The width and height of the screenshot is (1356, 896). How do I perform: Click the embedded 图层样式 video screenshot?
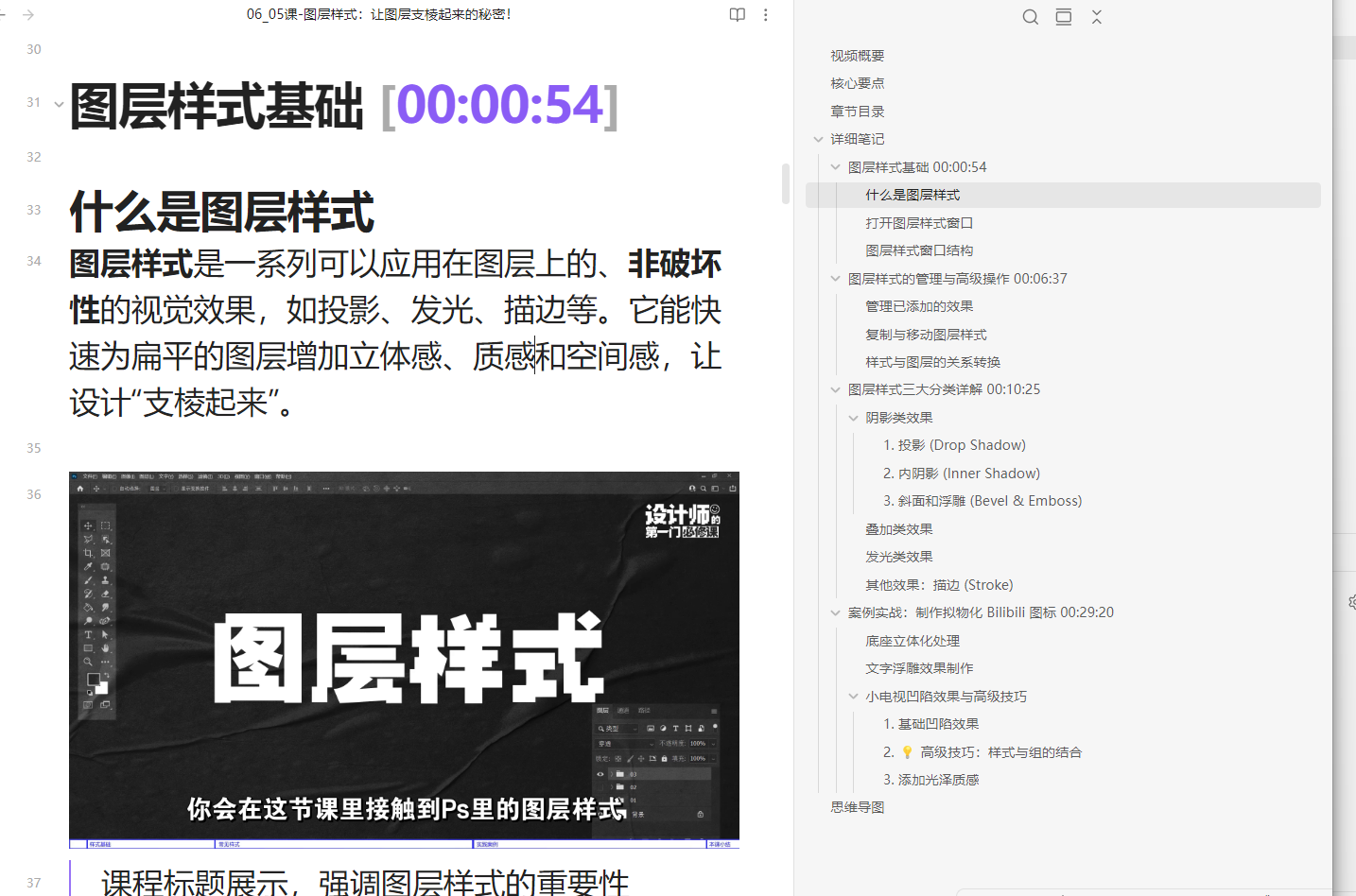(404, 658)
